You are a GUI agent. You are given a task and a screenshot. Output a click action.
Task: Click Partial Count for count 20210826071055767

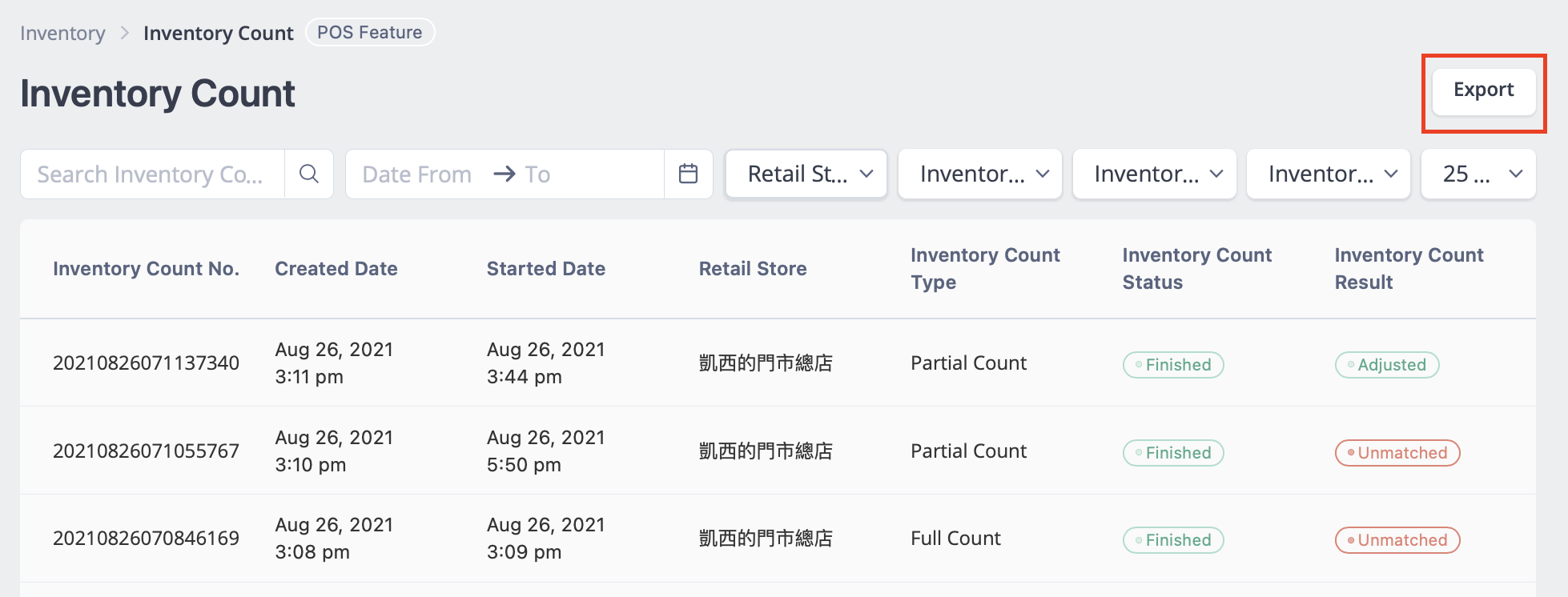point(968,451)
